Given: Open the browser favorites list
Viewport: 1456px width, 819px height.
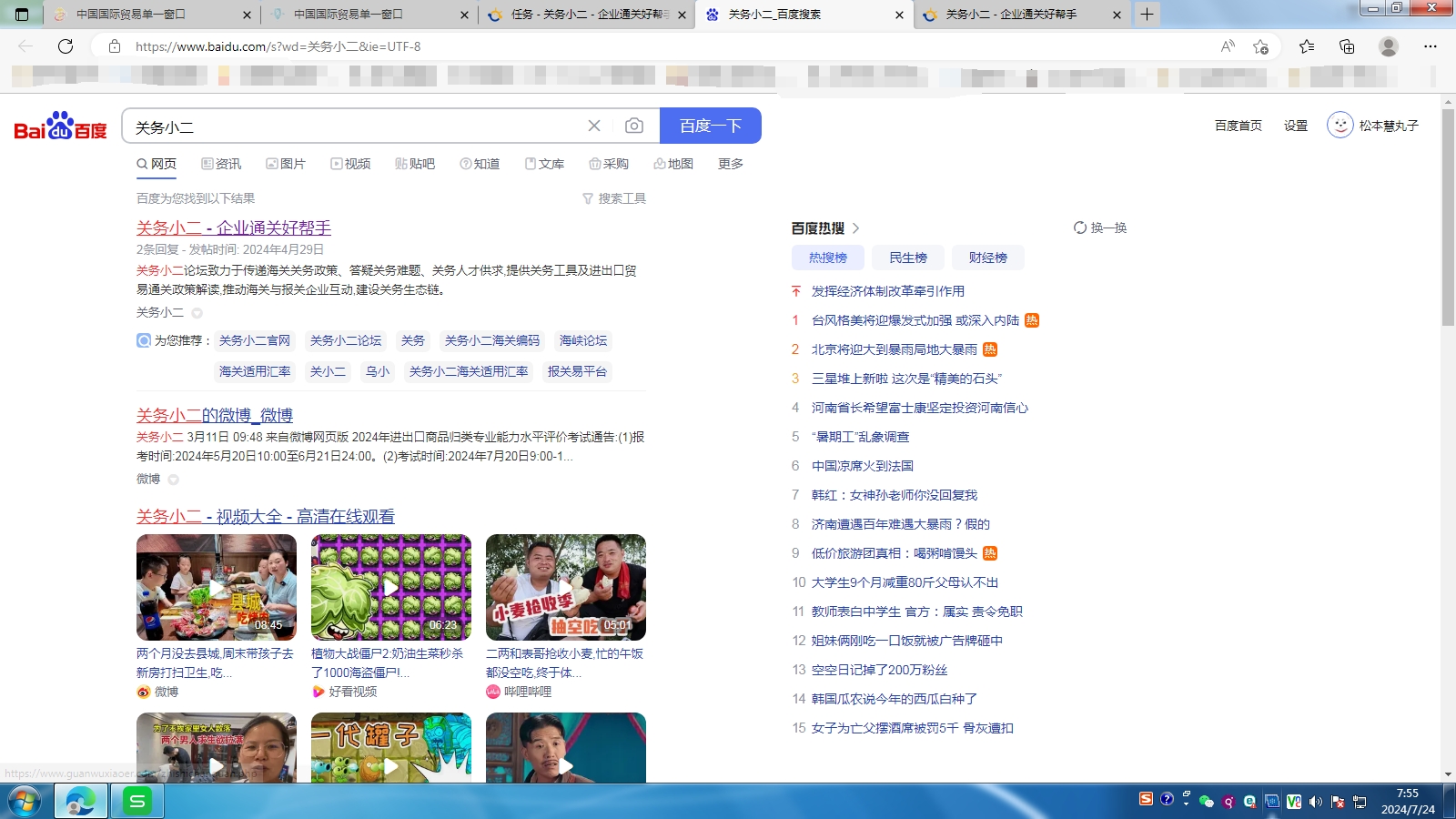Looking at the screenshot, I should point(1307,46).
